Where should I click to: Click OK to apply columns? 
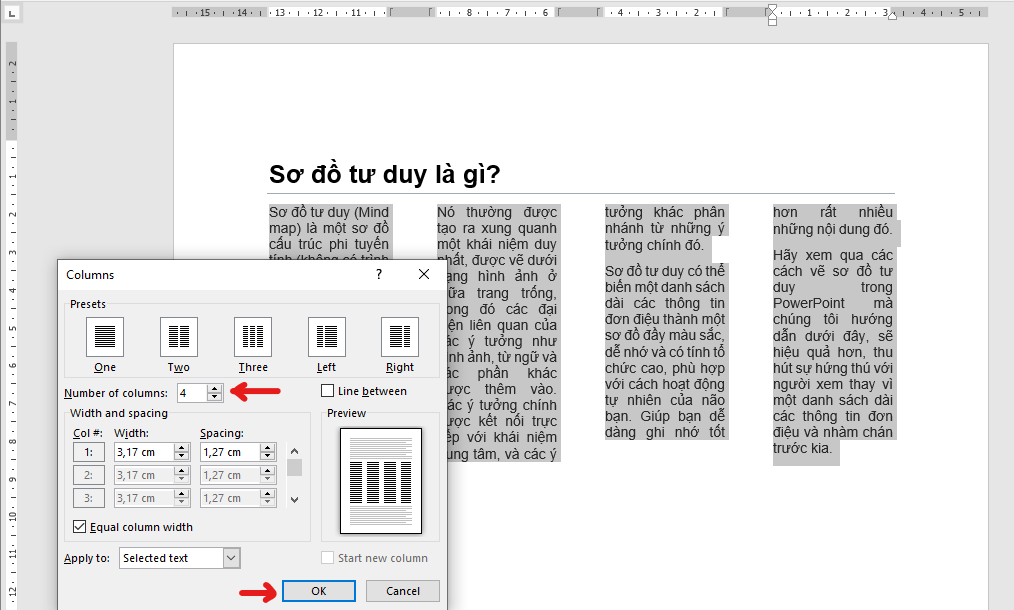(318, 591)
